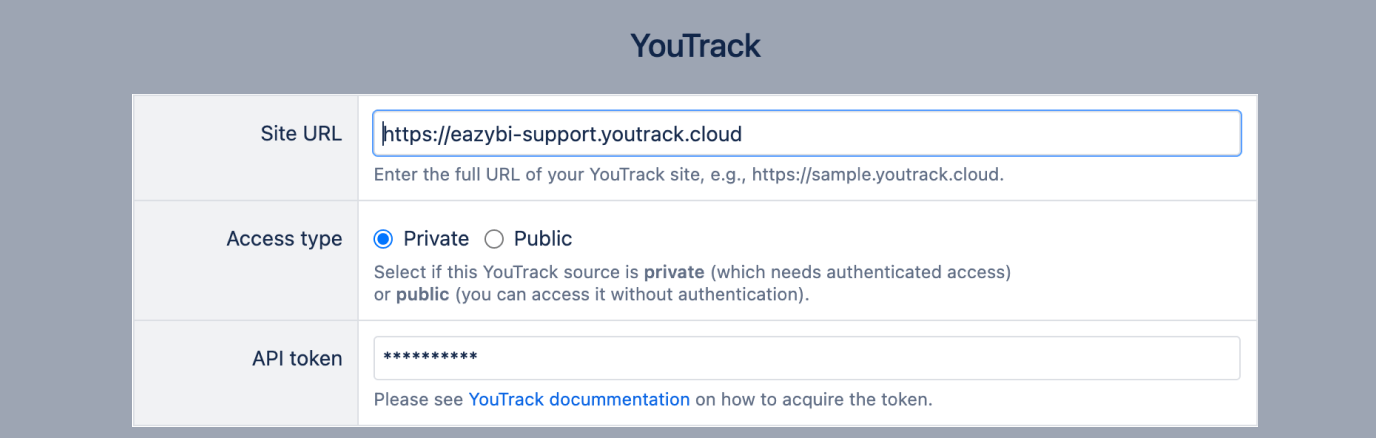Click the Site URL row label

point(300,134)
